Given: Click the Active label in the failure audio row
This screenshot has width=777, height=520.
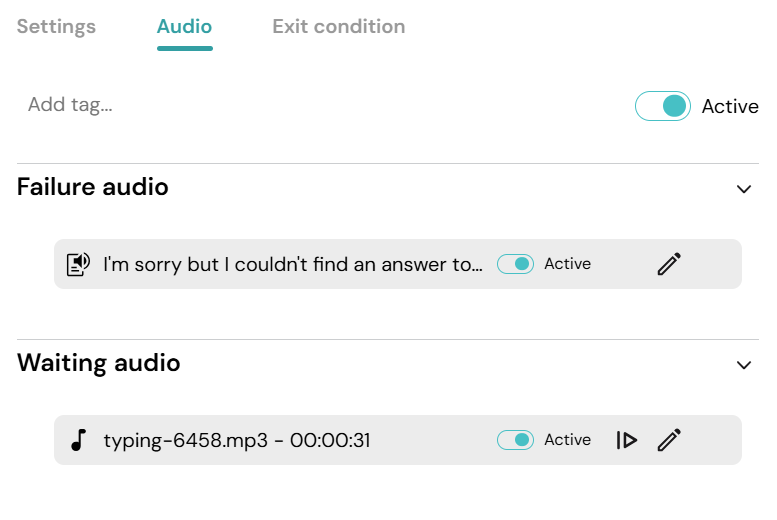Looking at the screenshot, I should [567, 264].
